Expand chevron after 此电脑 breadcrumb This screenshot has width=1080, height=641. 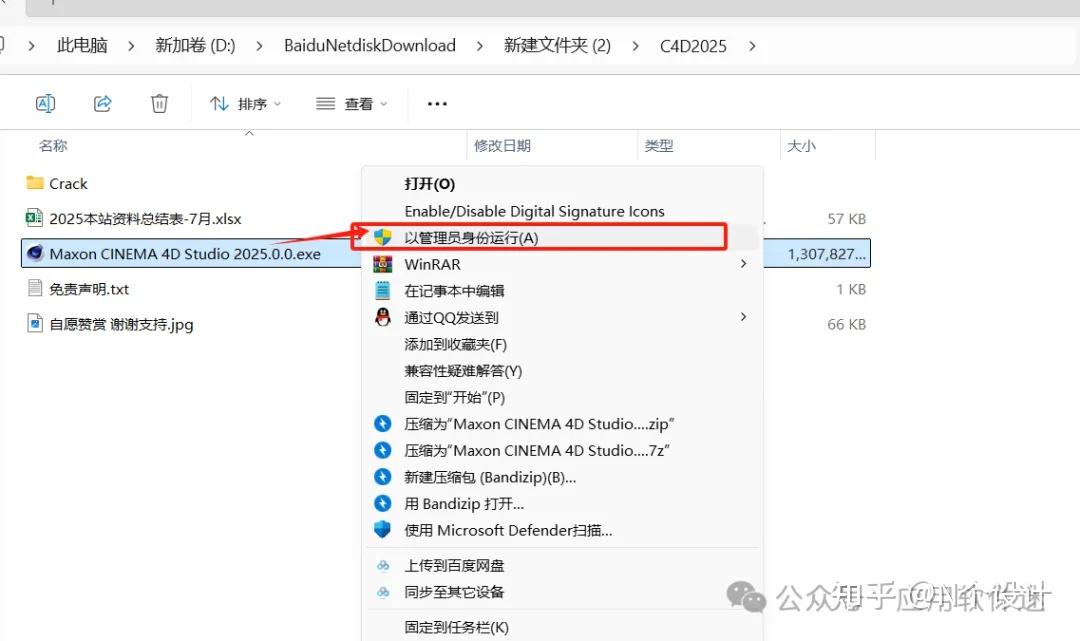tap(131, 46)
